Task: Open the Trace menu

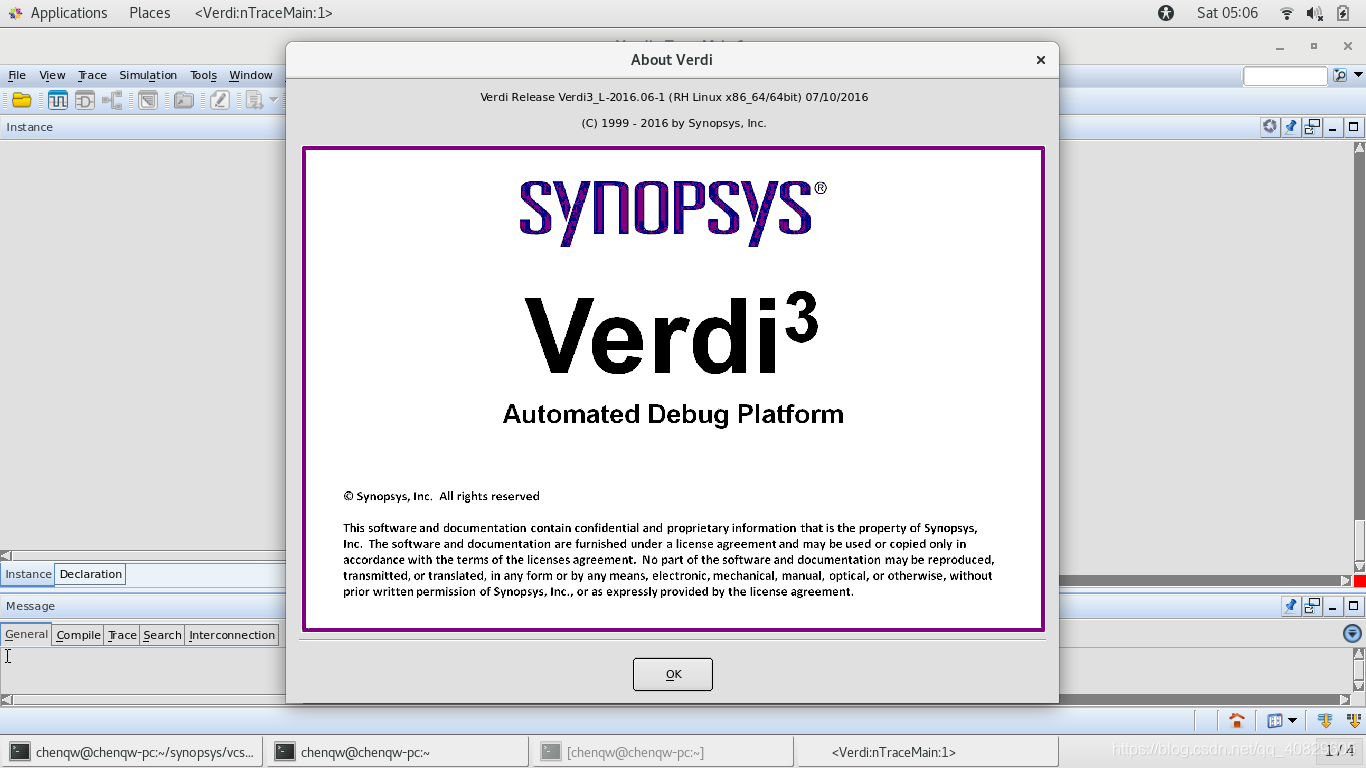Action: (92, 75)
